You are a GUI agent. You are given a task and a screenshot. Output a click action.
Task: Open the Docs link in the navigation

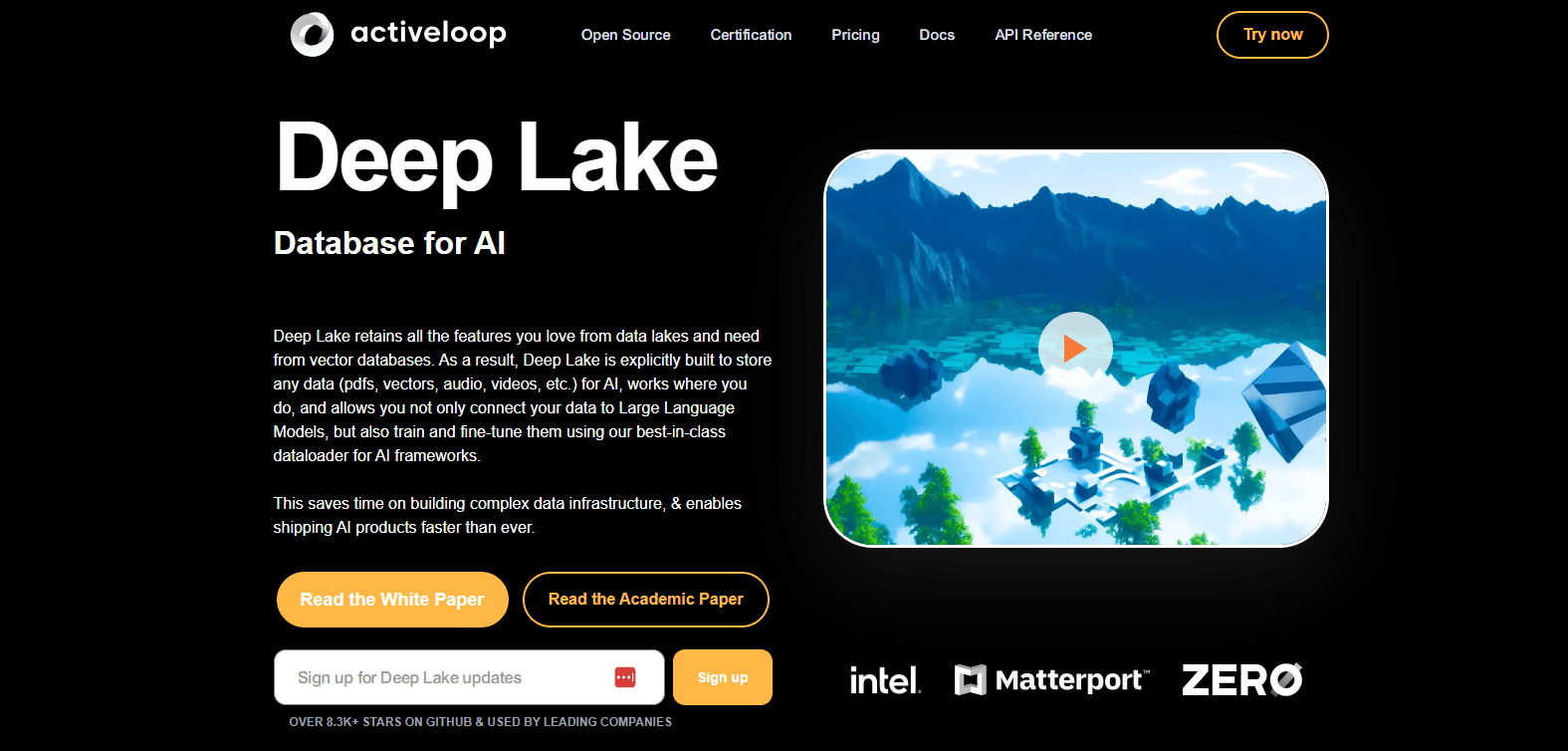click(x=937, y=35)
